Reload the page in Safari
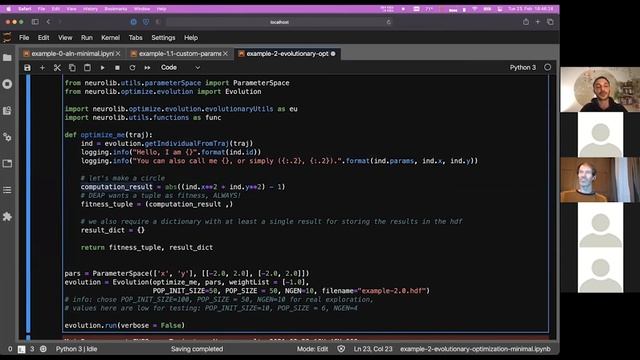This screenshot has height=360, width=640. 389,22
